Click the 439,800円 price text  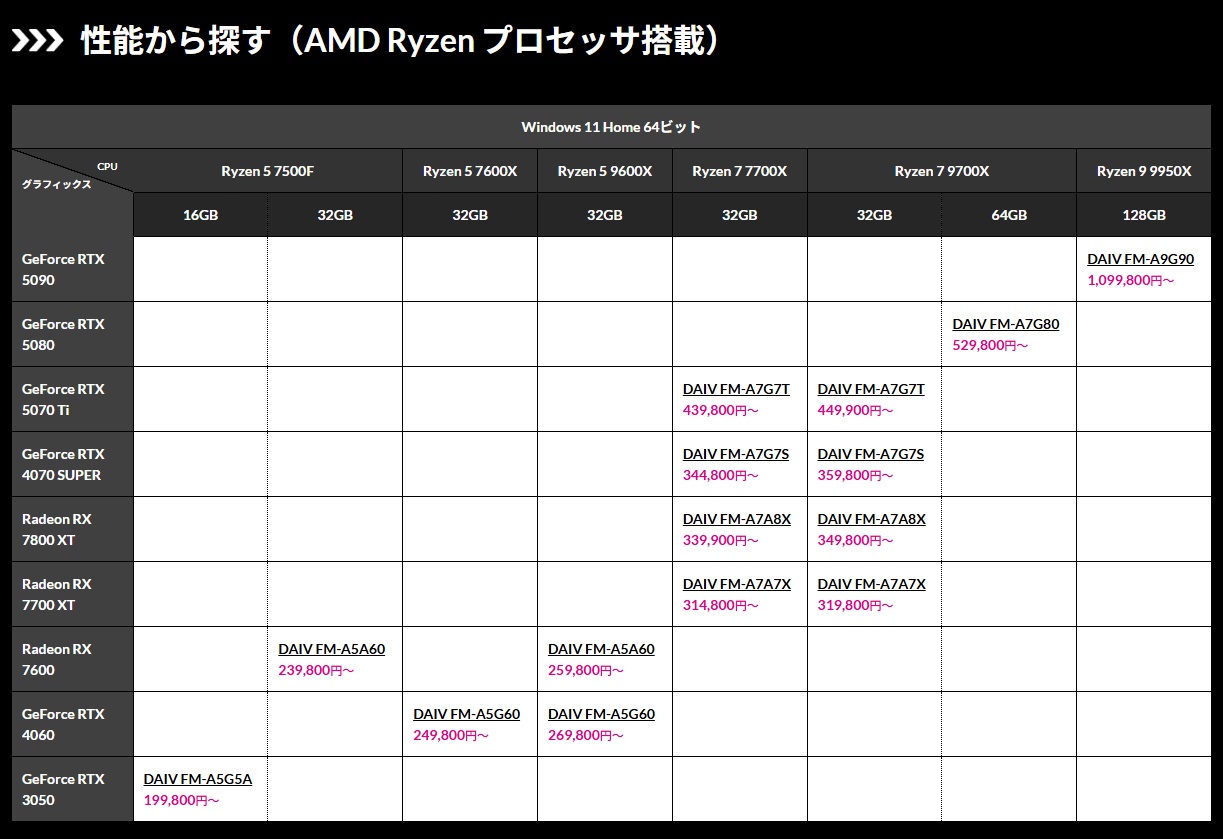point(721,411)
